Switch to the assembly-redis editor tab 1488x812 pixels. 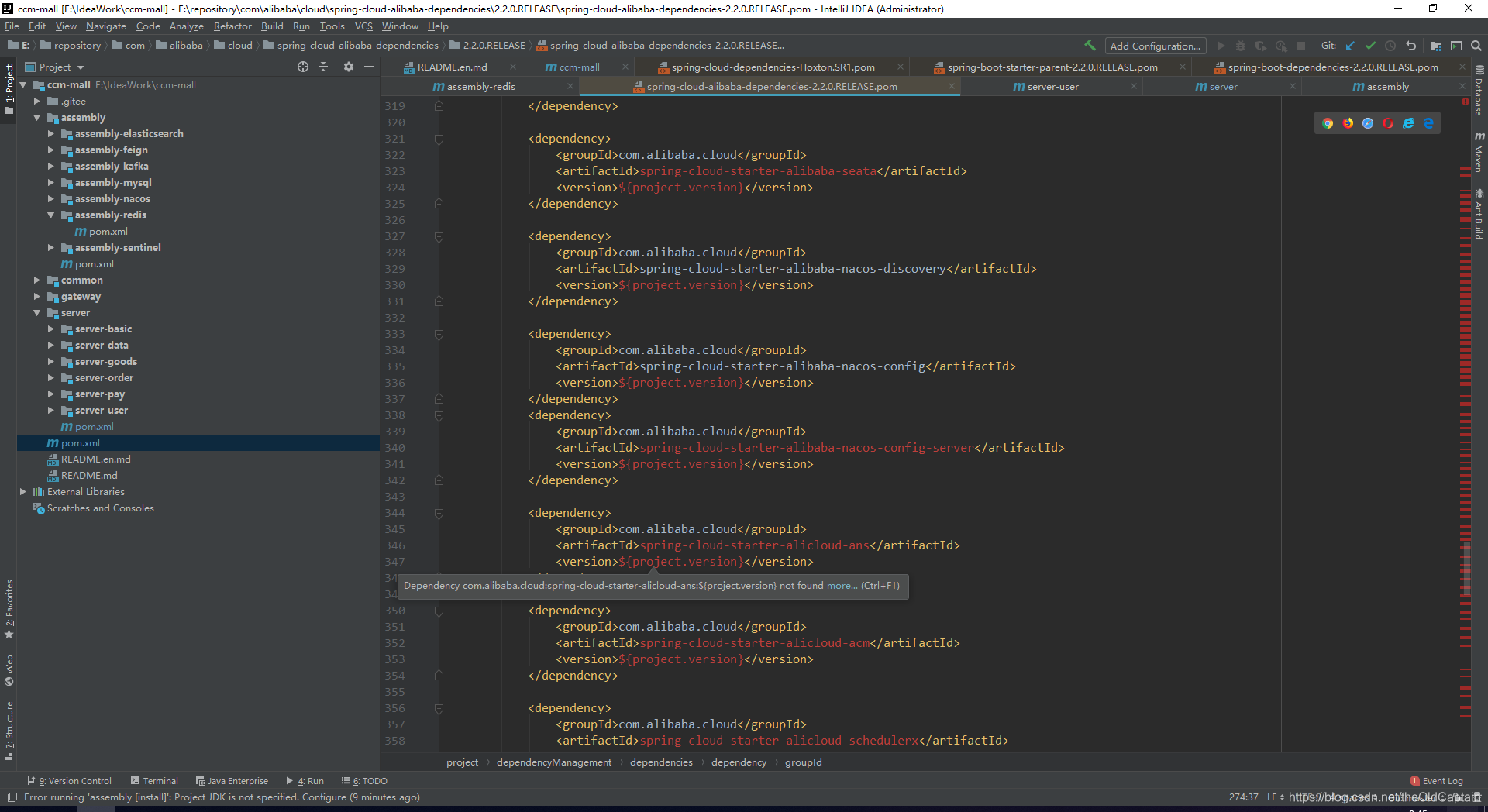(x=480, y=87)
